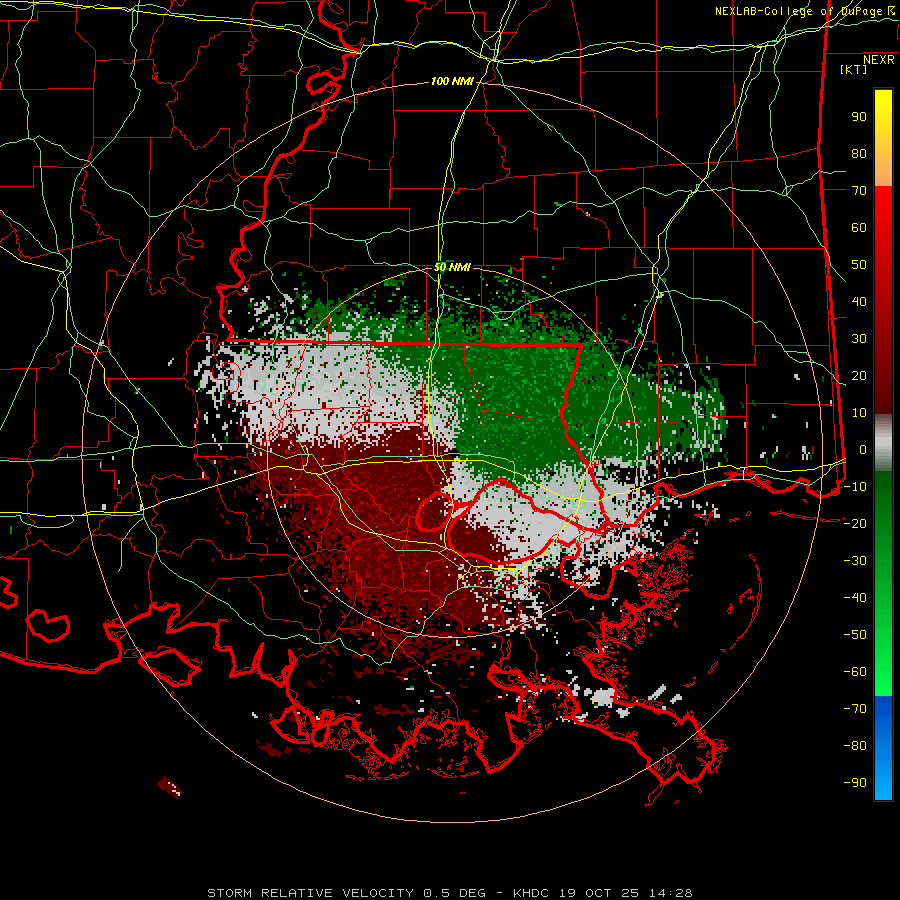The width and height of the screenshot is (900, 900).
Task: Click the 60 value on velocity scale
Action: coord(859,228)
